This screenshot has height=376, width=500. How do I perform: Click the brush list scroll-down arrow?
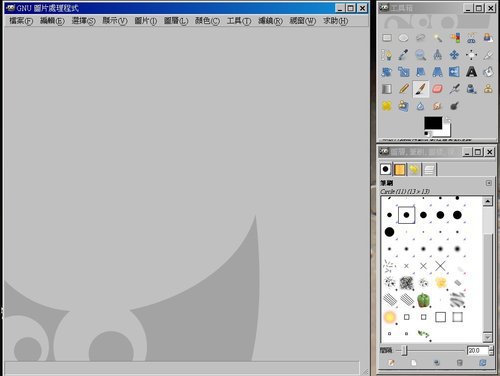pos(488,337)
